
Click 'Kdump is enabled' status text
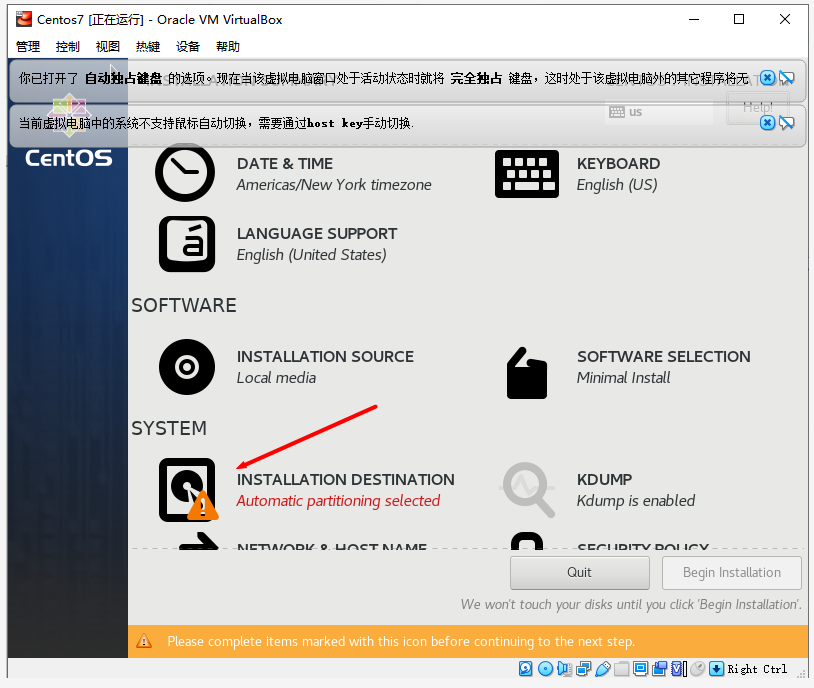coord(636,501)
